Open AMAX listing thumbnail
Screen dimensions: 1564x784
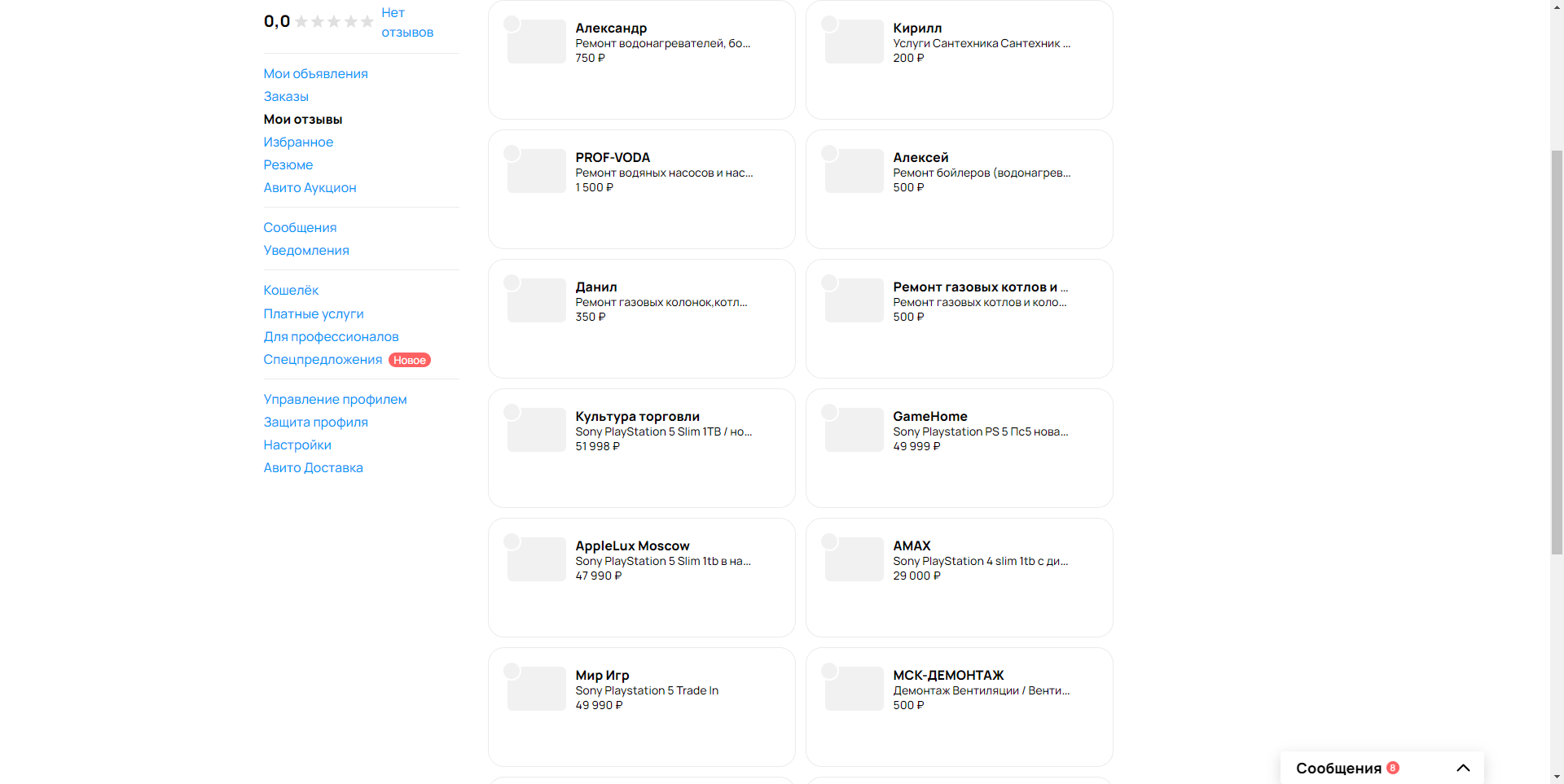(854, 559)
